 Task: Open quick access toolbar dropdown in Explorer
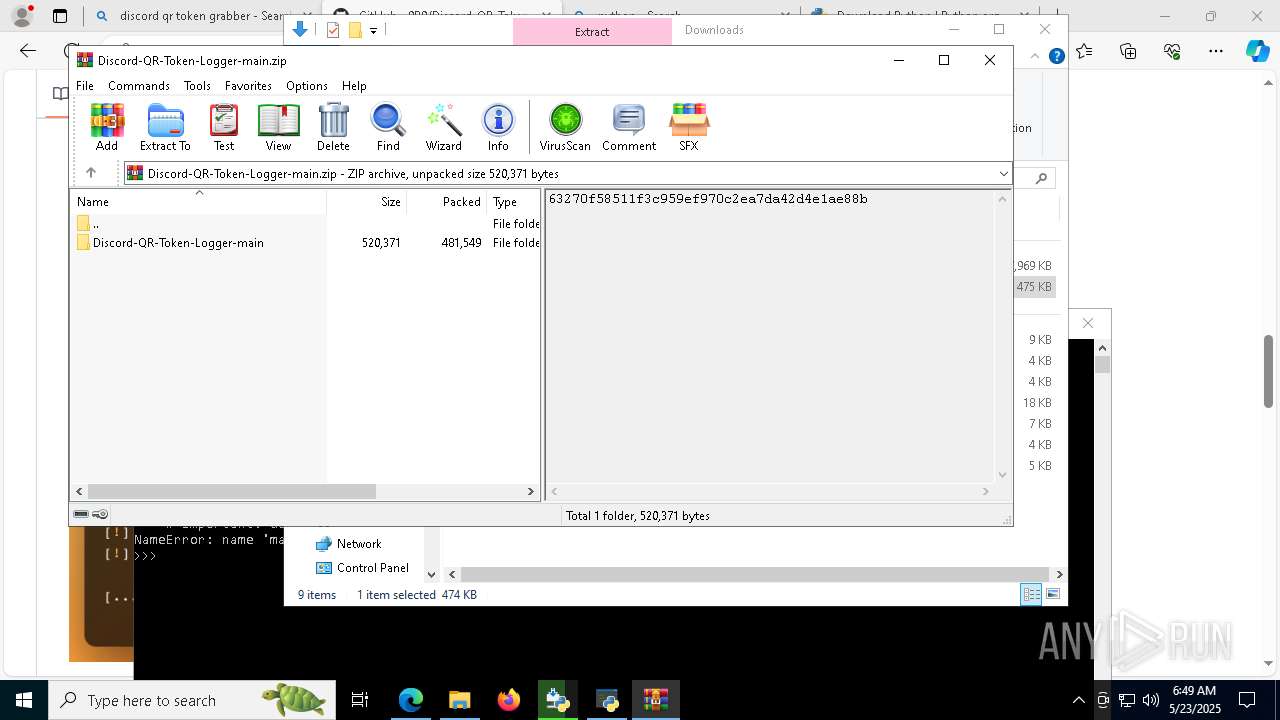click(x=373, y=31)
